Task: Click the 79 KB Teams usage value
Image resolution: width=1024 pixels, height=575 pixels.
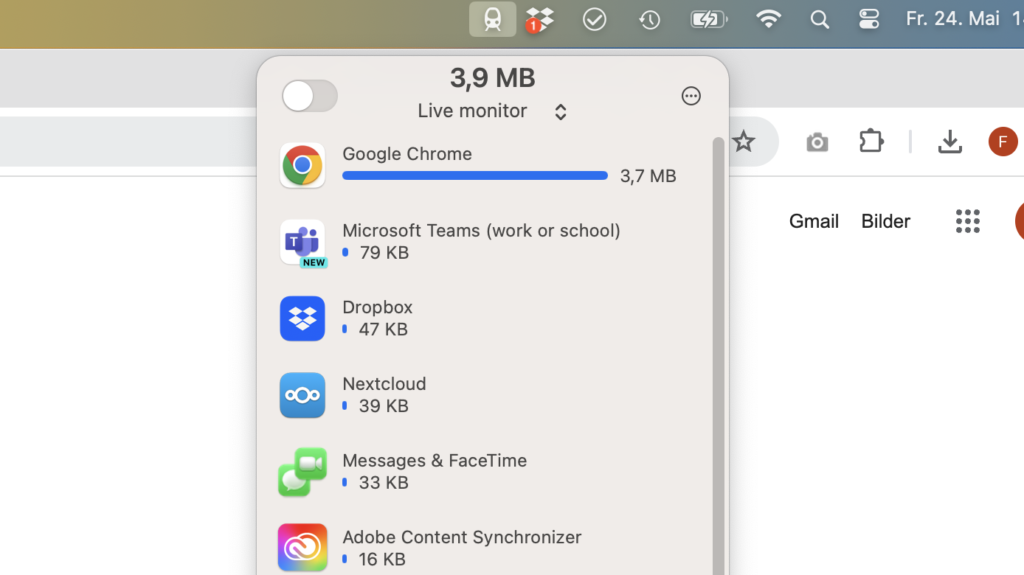Action: pos(384,252)
